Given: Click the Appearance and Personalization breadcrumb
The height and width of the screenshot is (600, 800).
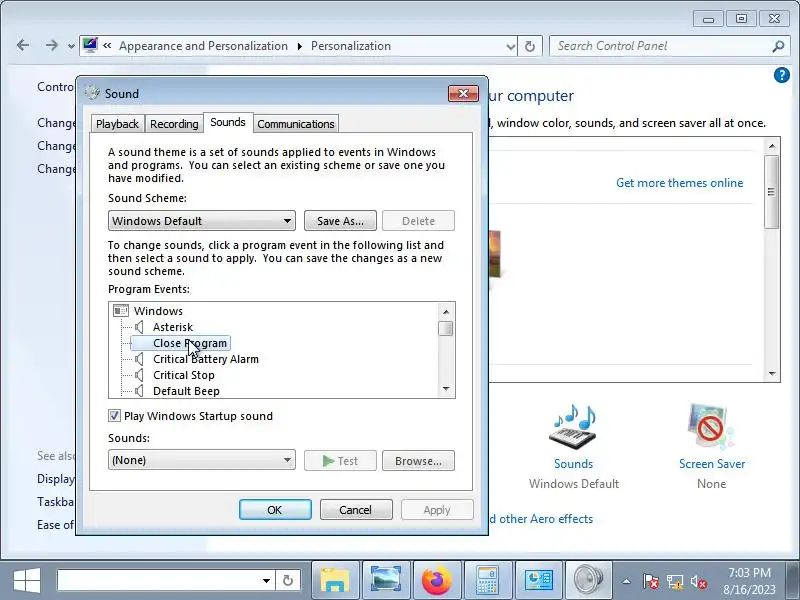Looking at the screenshot, I should pos(203,46).
